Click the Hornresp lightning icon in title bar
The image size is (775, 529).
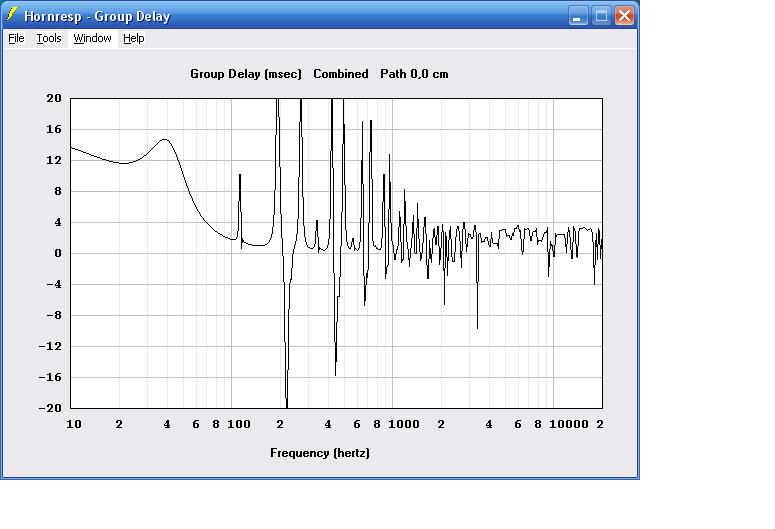pos(12,15)
